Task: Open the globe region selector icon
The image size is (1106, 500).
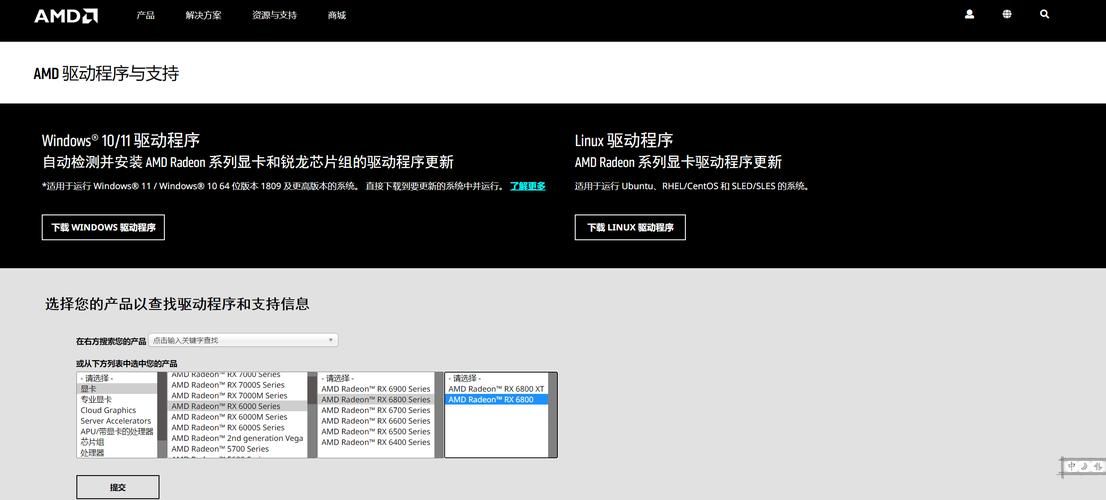Action: [1007, 14]
